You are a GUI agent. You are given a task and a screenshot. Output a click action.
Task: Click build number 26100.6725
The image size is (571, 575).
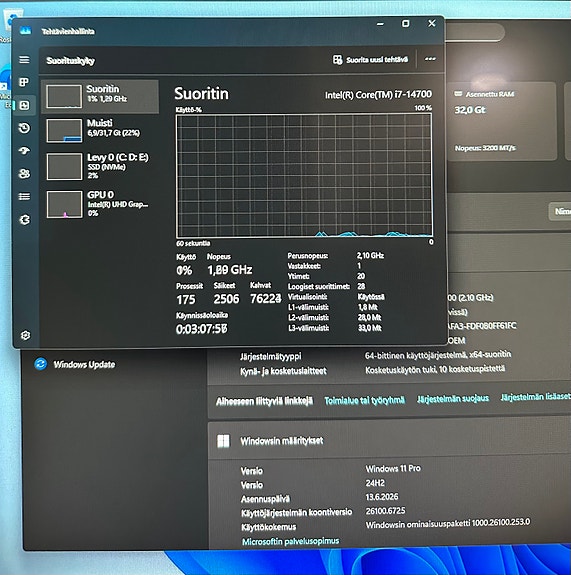click(385, 511)
